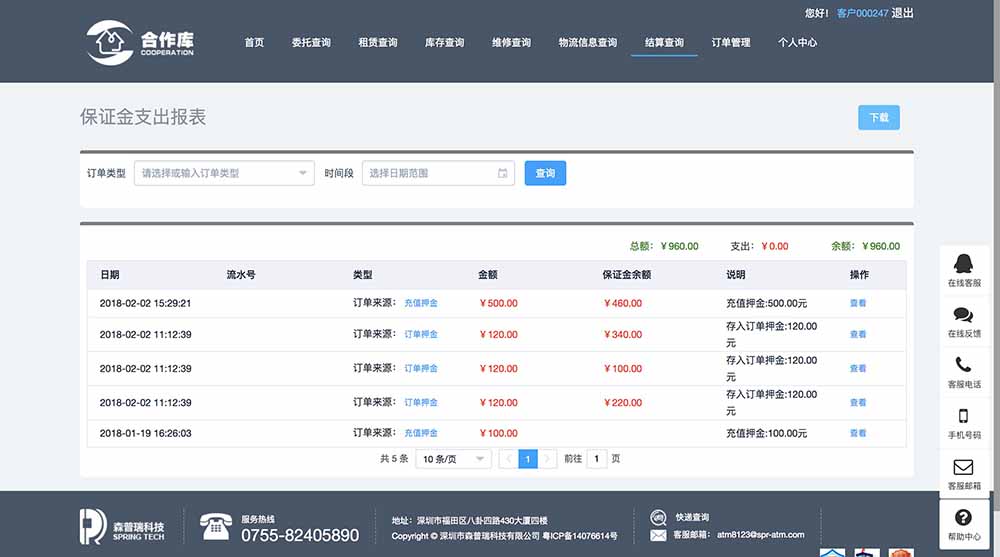1000x557 pixels.
Task: Click the 快递查询 search icon in footer
Action: coord(658,517)
